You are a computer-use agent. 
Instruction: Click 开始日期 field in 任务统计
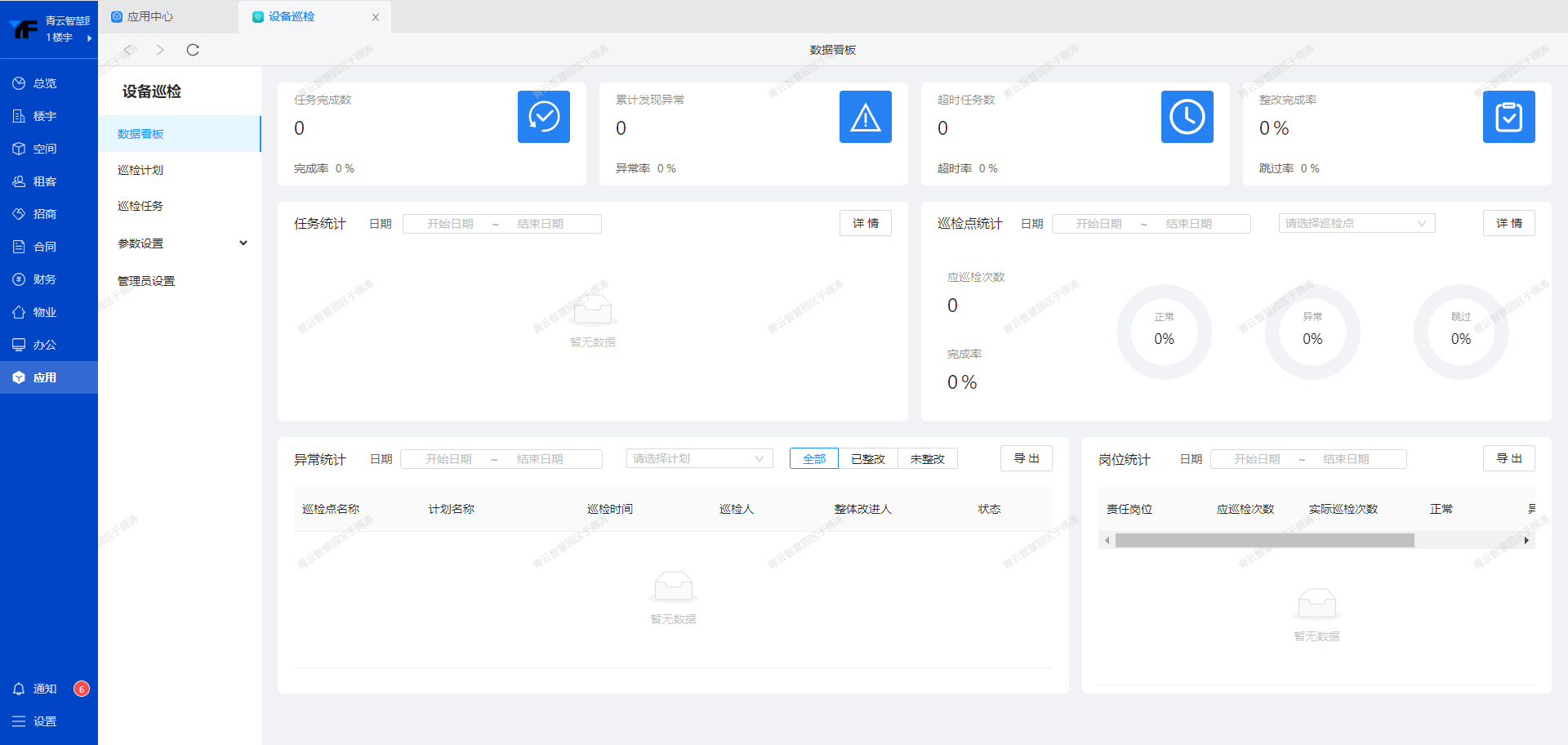pyautogui.click(x=450, y=224)
